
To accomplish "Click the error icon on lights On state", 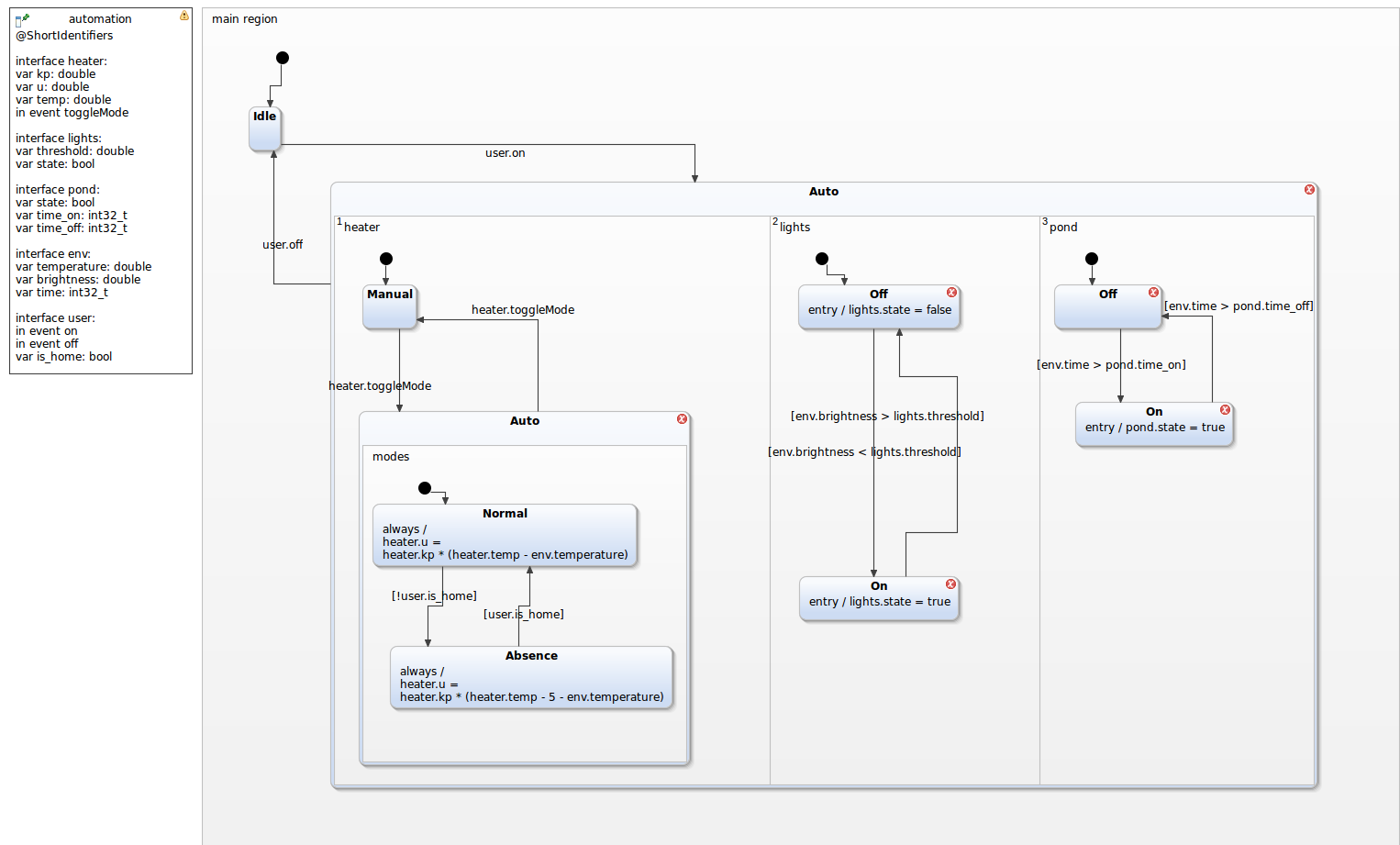I will click(x=950, y=584).
